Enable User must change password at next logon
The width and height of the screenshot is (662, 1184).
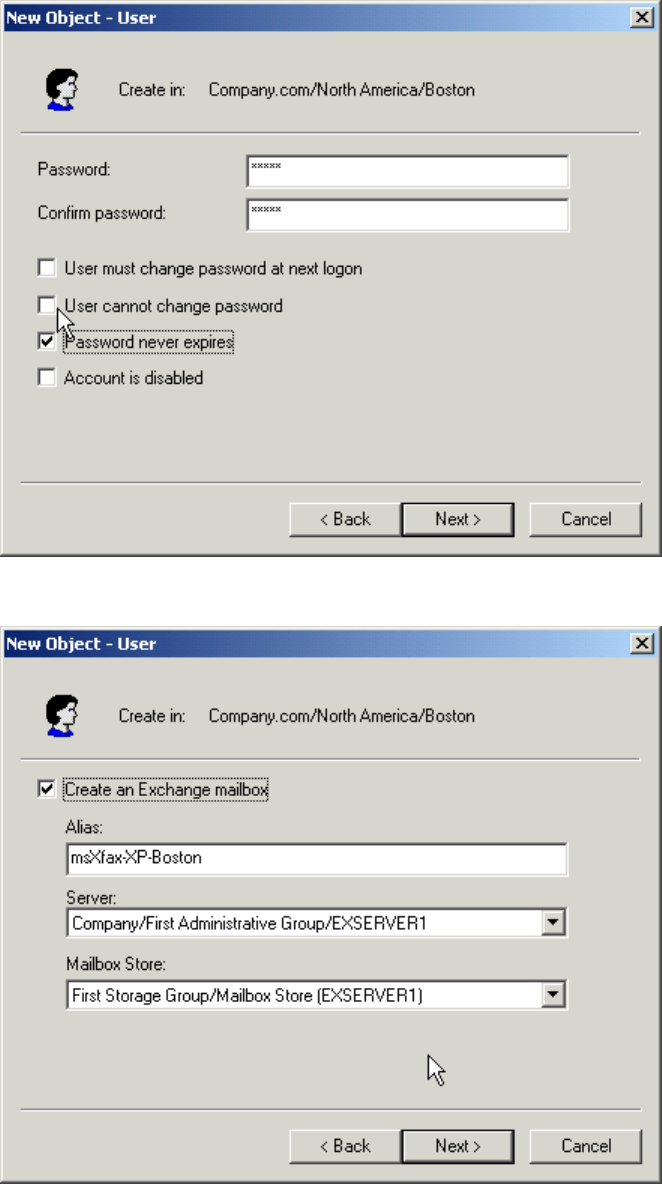coord(46,268)
